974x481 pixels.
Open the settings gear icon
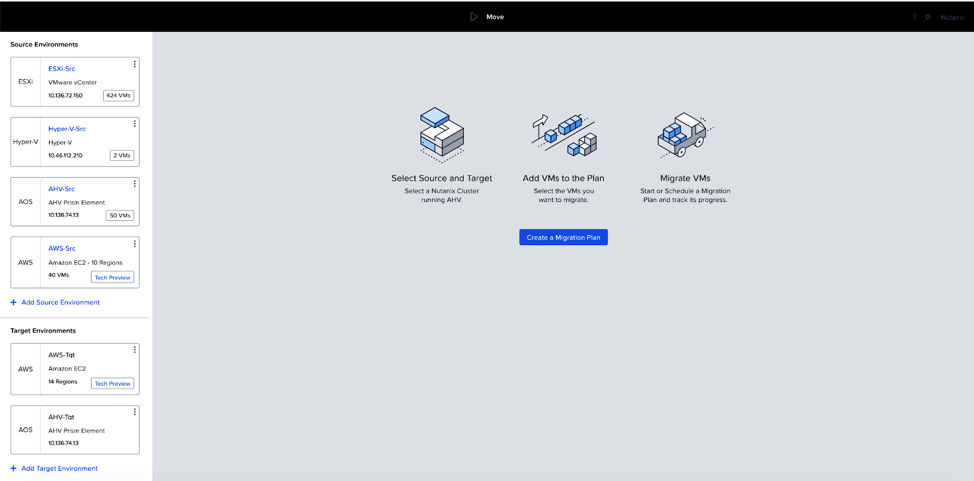(927, 17)
